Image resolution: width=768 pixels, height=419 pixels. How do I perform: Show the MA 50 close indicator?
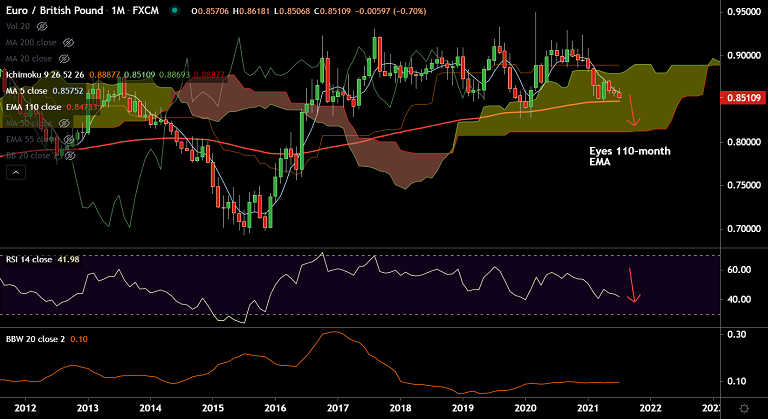(64, 123)
